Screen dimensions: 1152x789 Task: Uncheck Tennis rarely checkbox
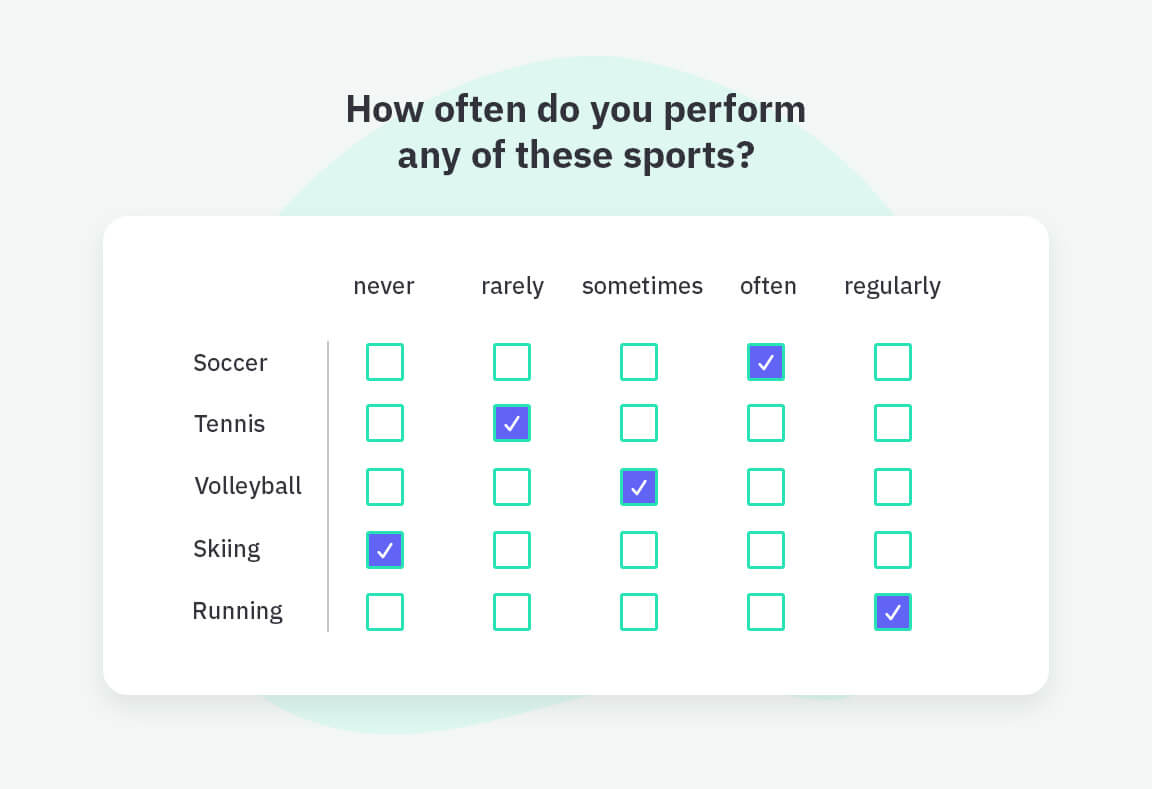pos(512,423)
